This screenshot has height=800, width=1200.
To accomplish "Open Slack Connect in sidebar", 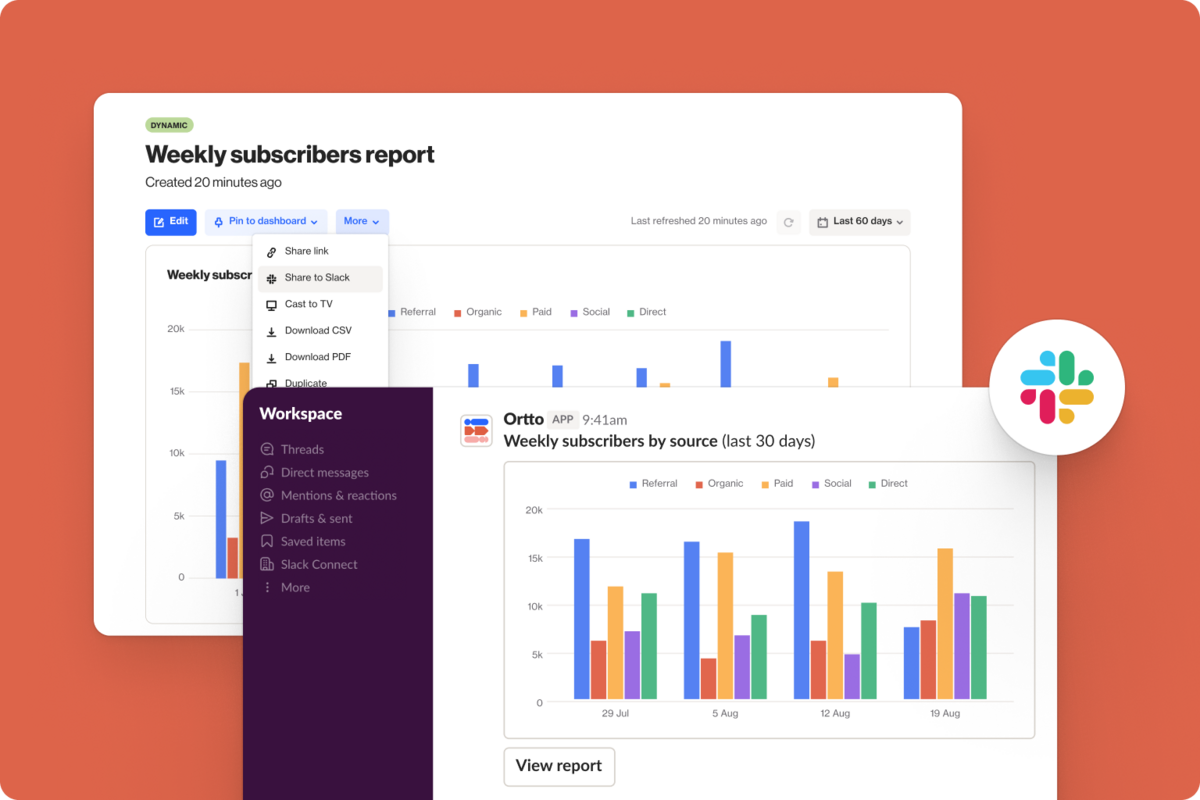I will click(318, 565).
